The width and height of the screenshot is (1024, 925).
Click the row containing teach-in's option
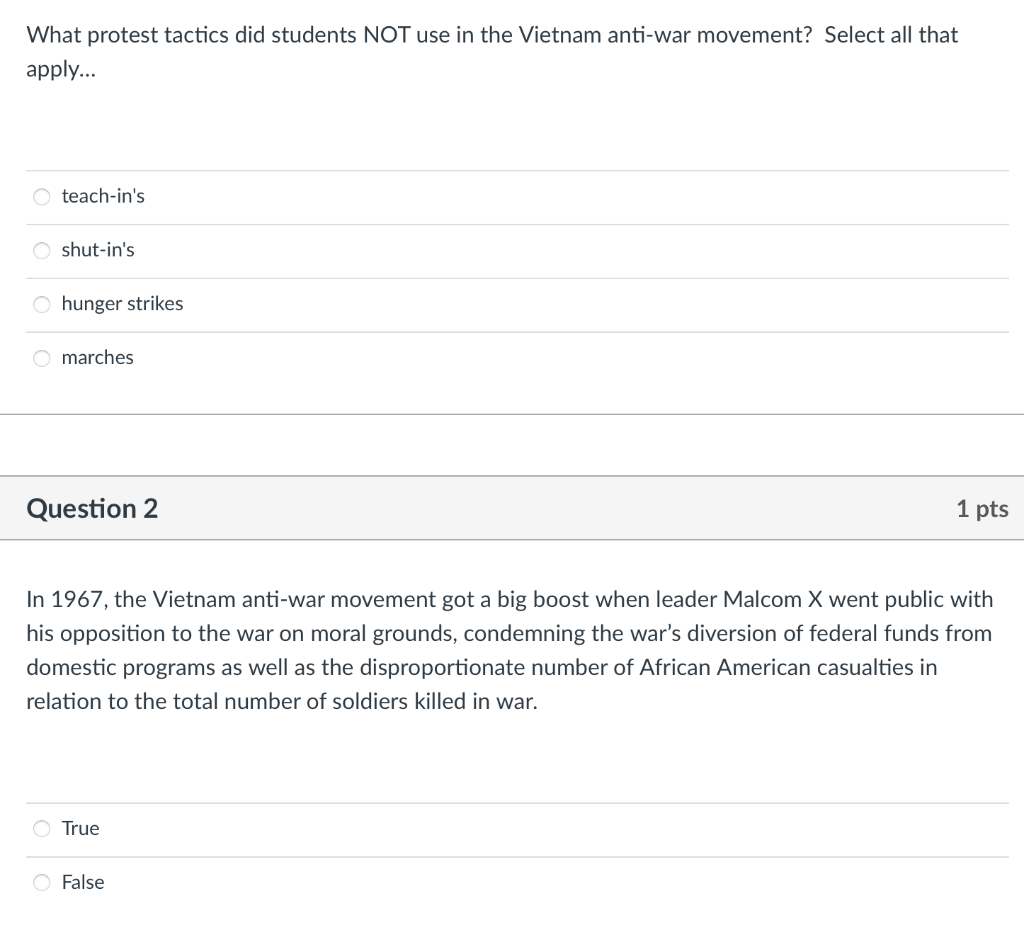(512, 196)
